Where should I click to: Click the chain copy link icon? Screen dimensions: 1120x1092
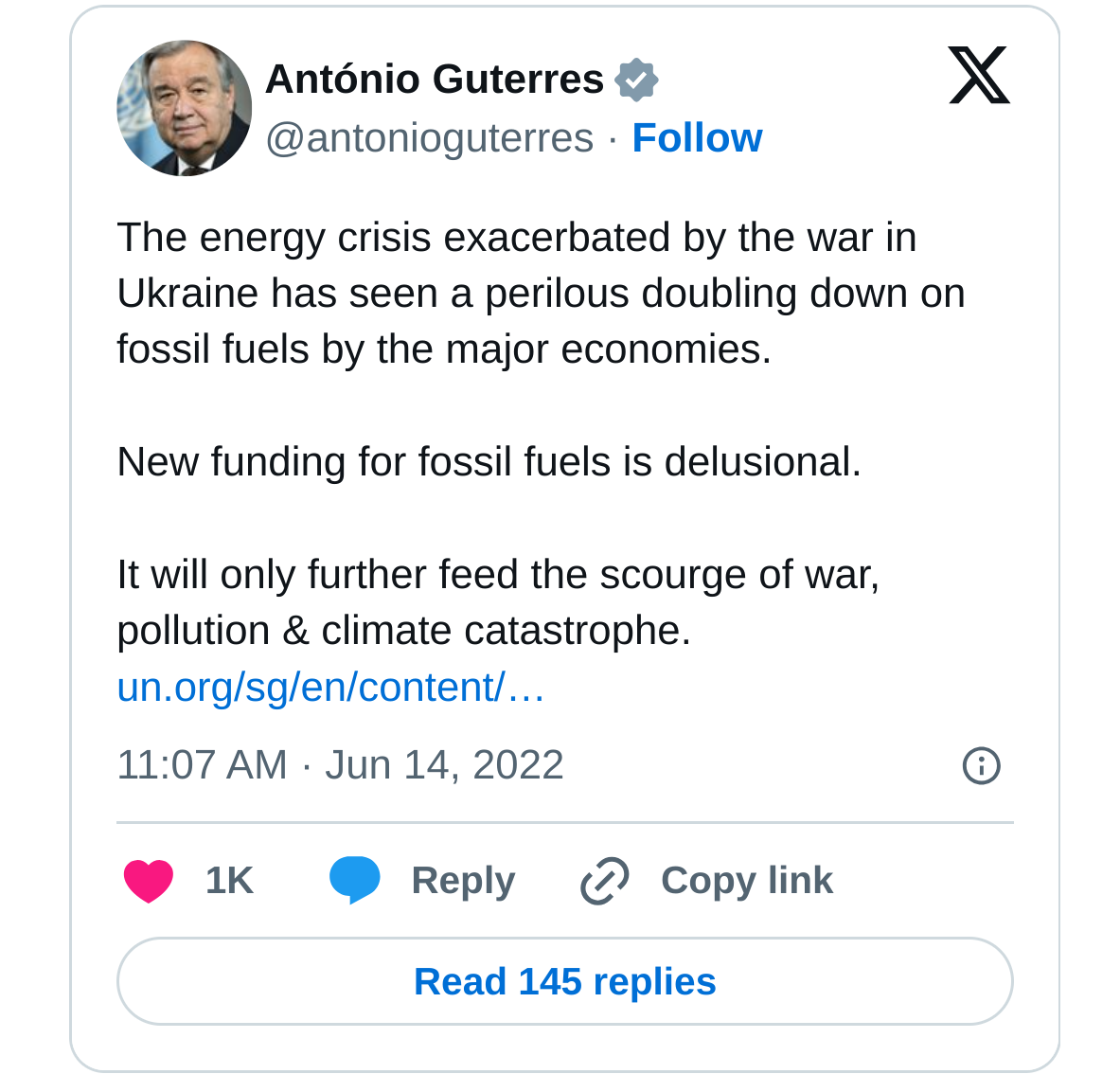coord(604,881)
